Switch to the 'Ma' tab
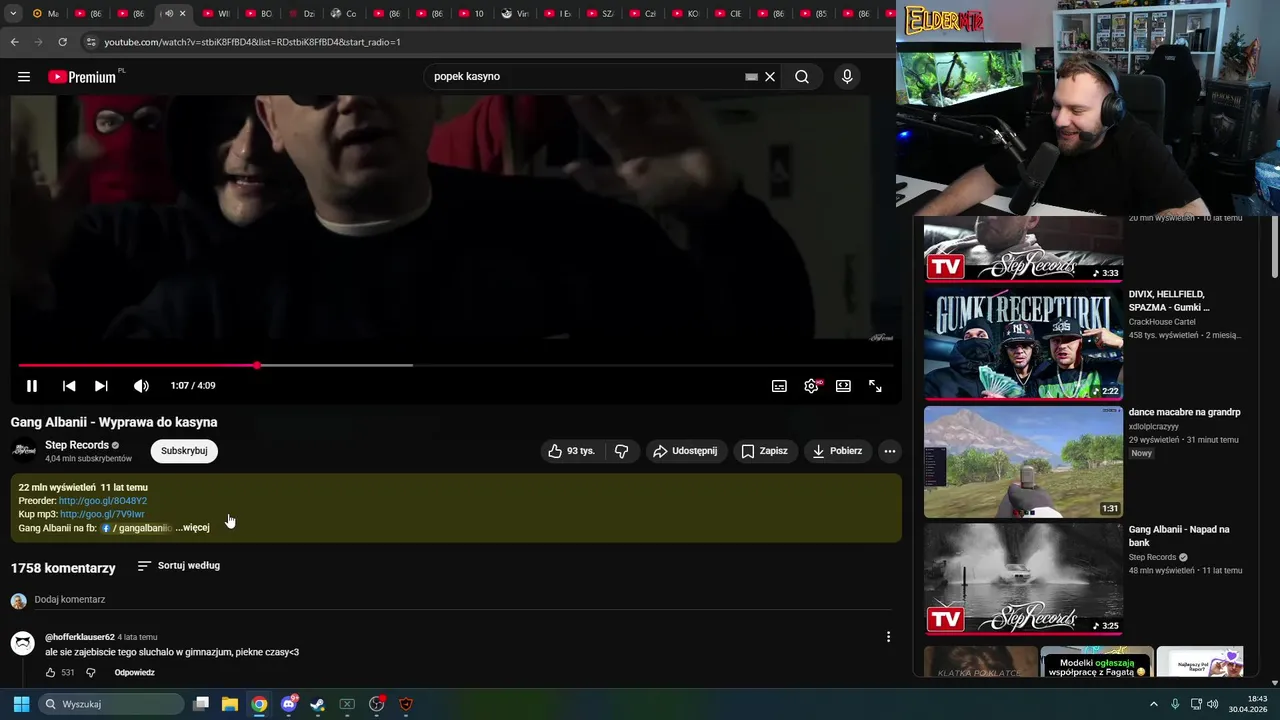The width and height of the screenshot is (1280, 720). pyautogui.click(x=46, y=14)
